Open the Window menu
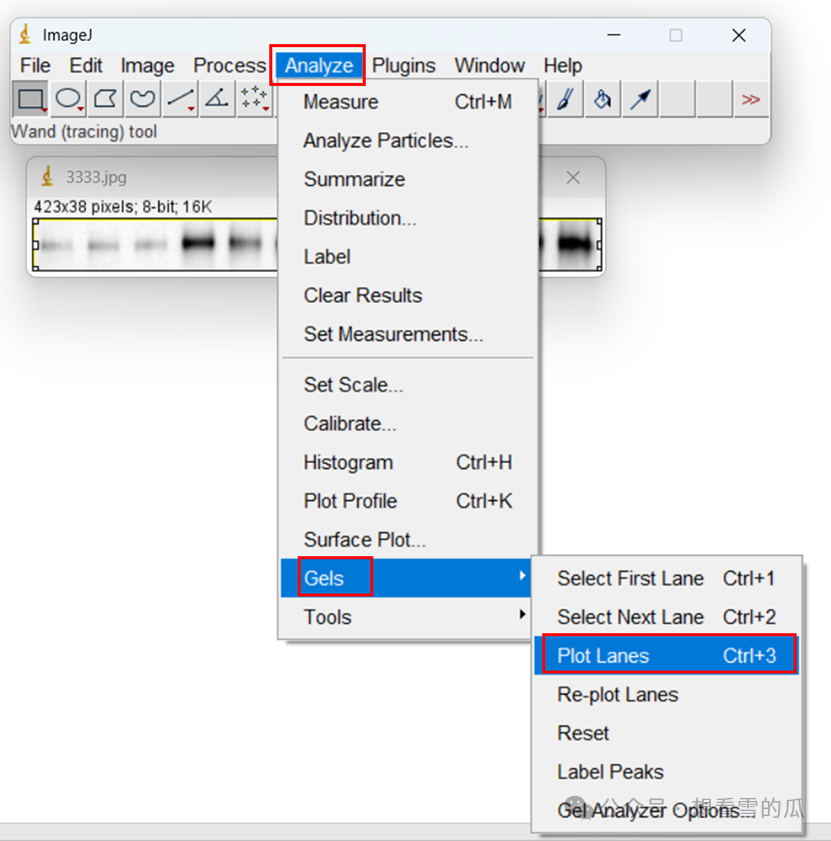This screenshot has width=831, height=841. [489, 65]
